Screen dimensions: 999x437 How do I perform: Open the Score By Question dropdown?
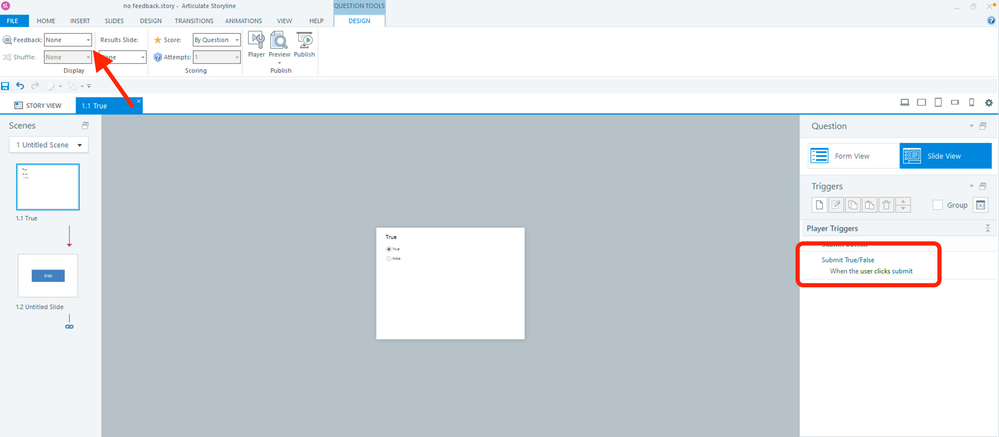(x=217, y=39)
